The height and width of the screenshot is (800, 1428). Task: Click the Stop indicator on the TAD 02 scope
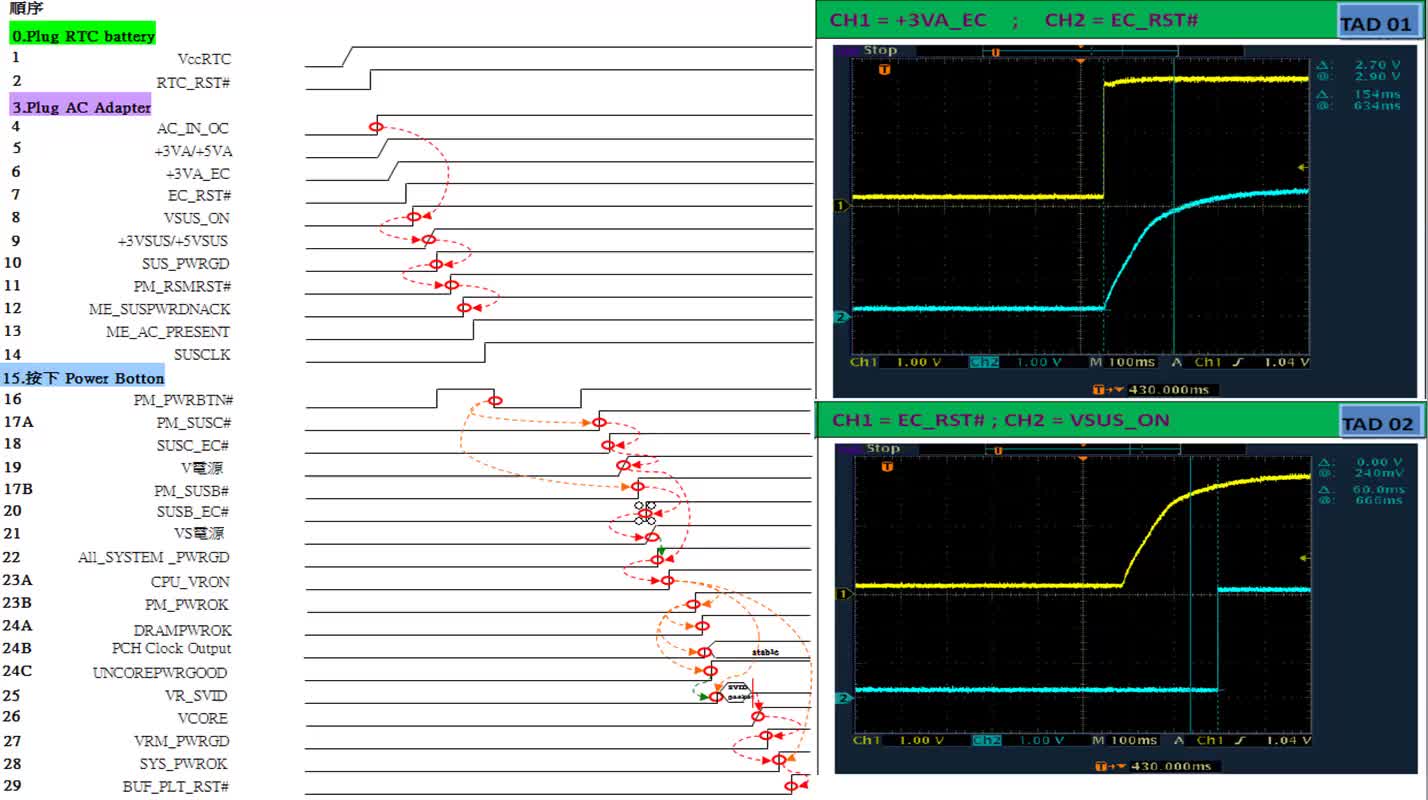click(883, 448)
